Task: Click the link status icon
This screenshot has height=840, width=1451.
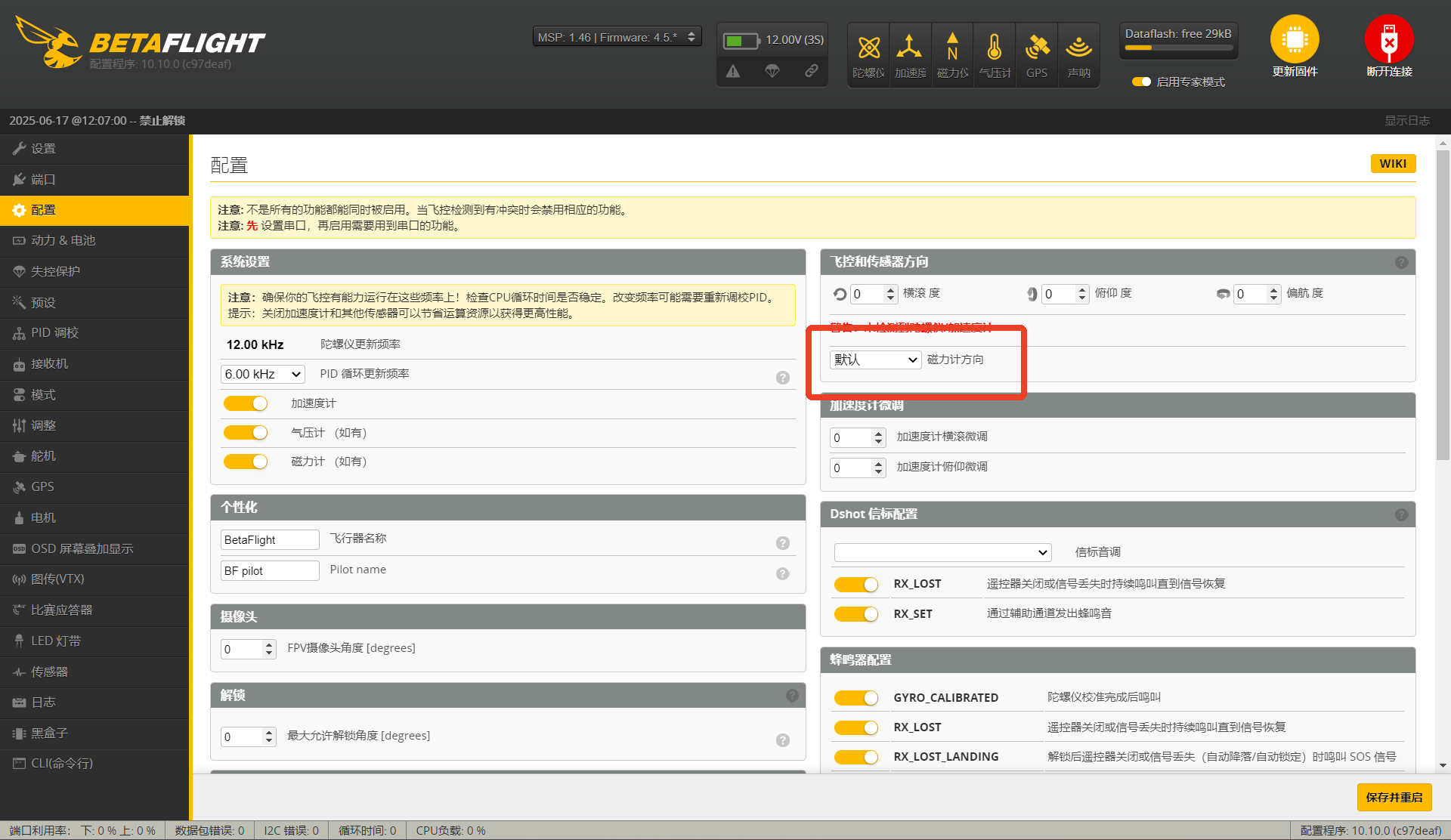Action: (x=811, y=71)
